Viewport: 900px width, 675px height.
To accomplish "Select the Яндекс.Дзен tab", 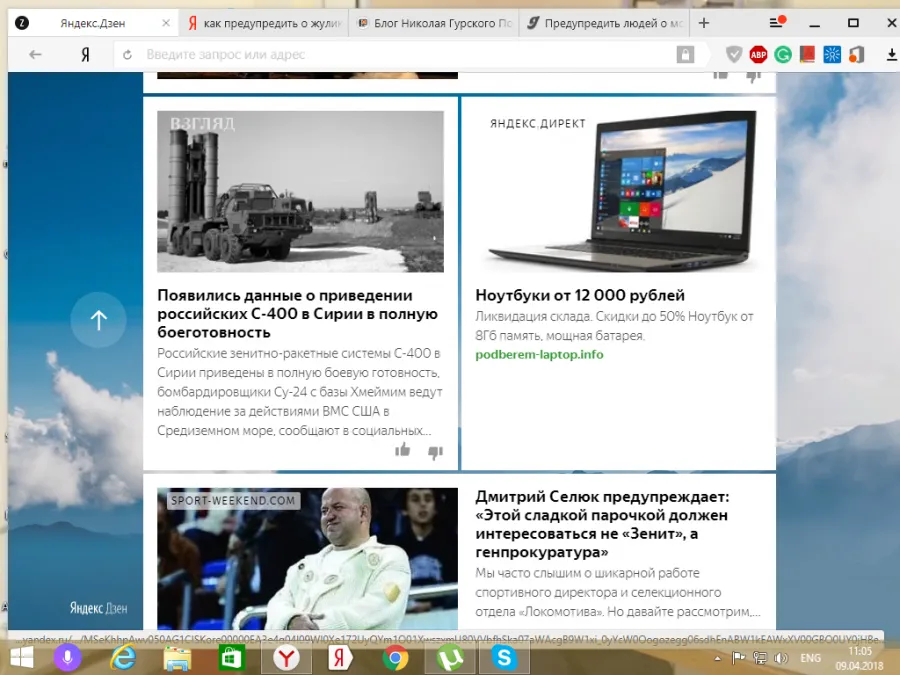I will pos(95,23).
